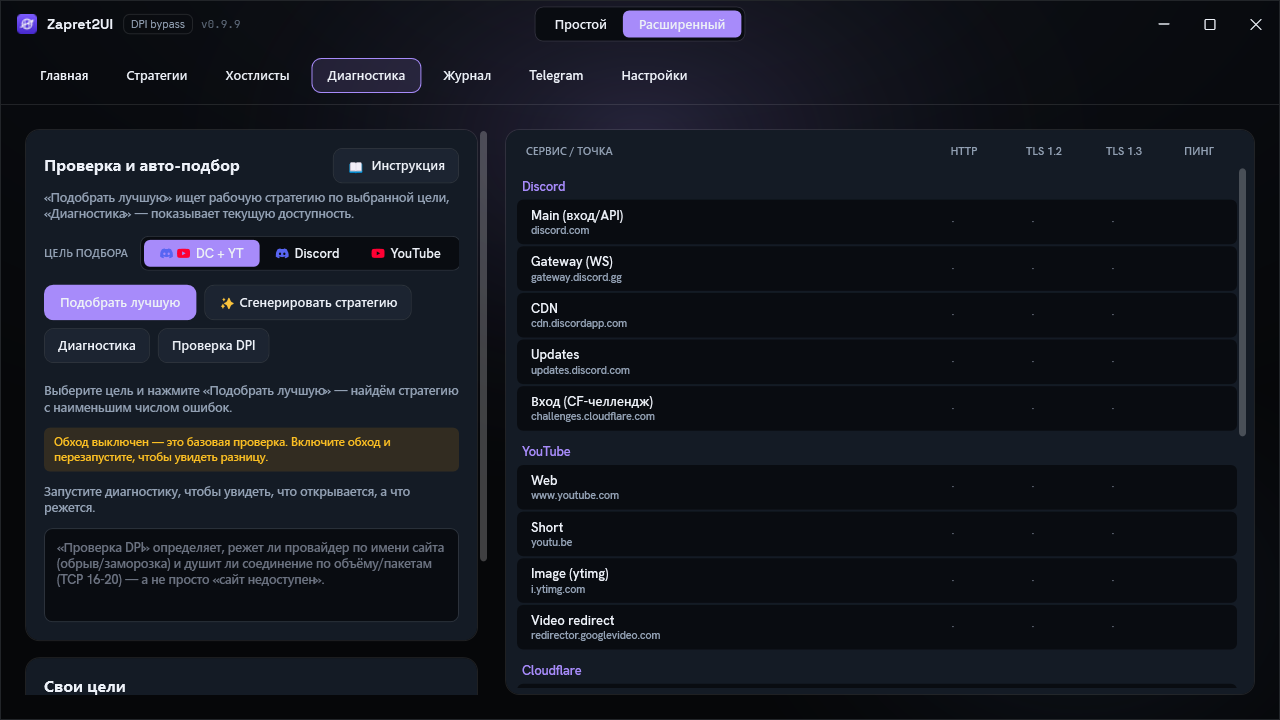1280x720 pixels.
Task: Click the left panel scrollbar
Action: [x=484, y=346]
